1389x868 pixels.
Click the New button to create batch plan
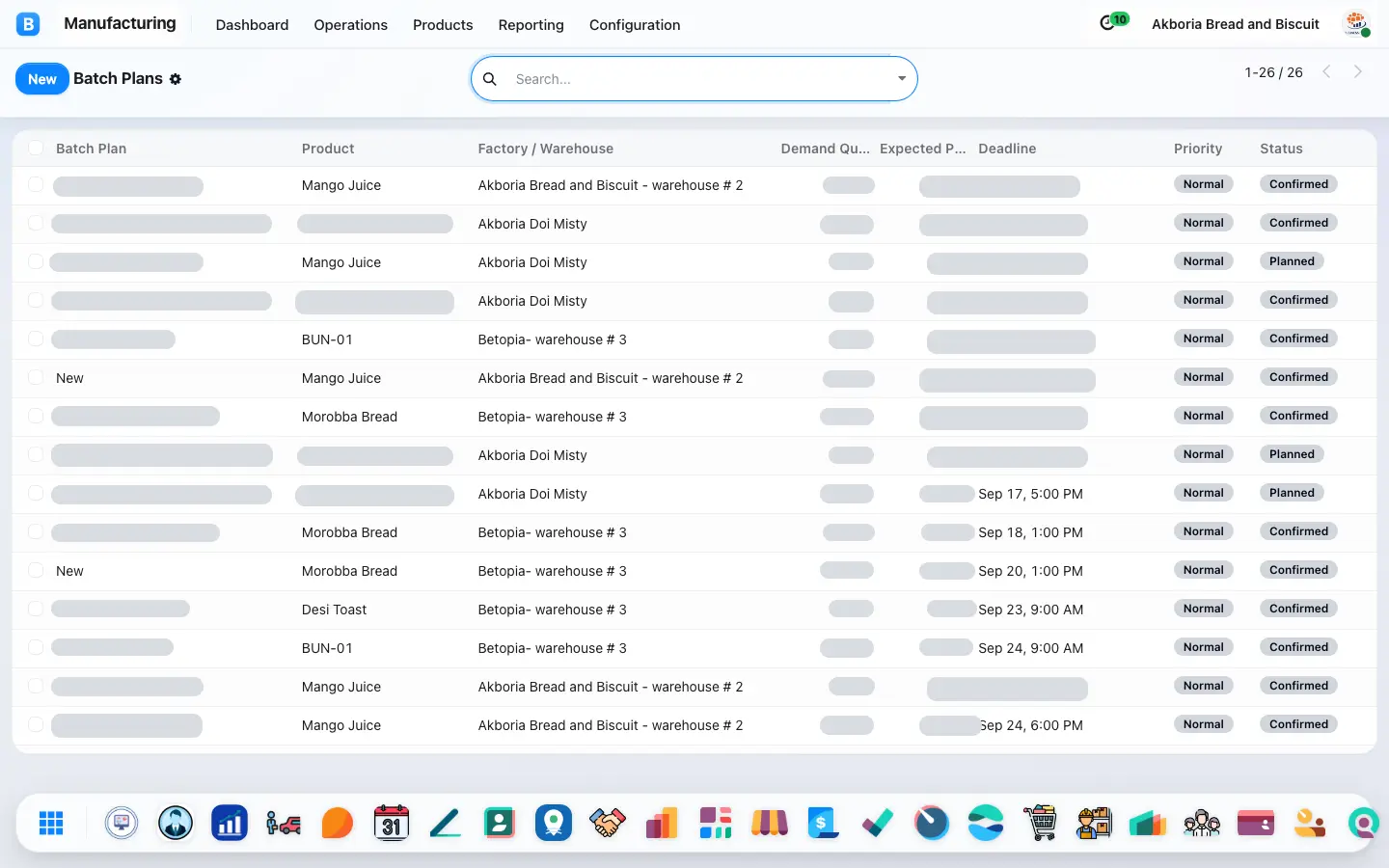(42, 79)
